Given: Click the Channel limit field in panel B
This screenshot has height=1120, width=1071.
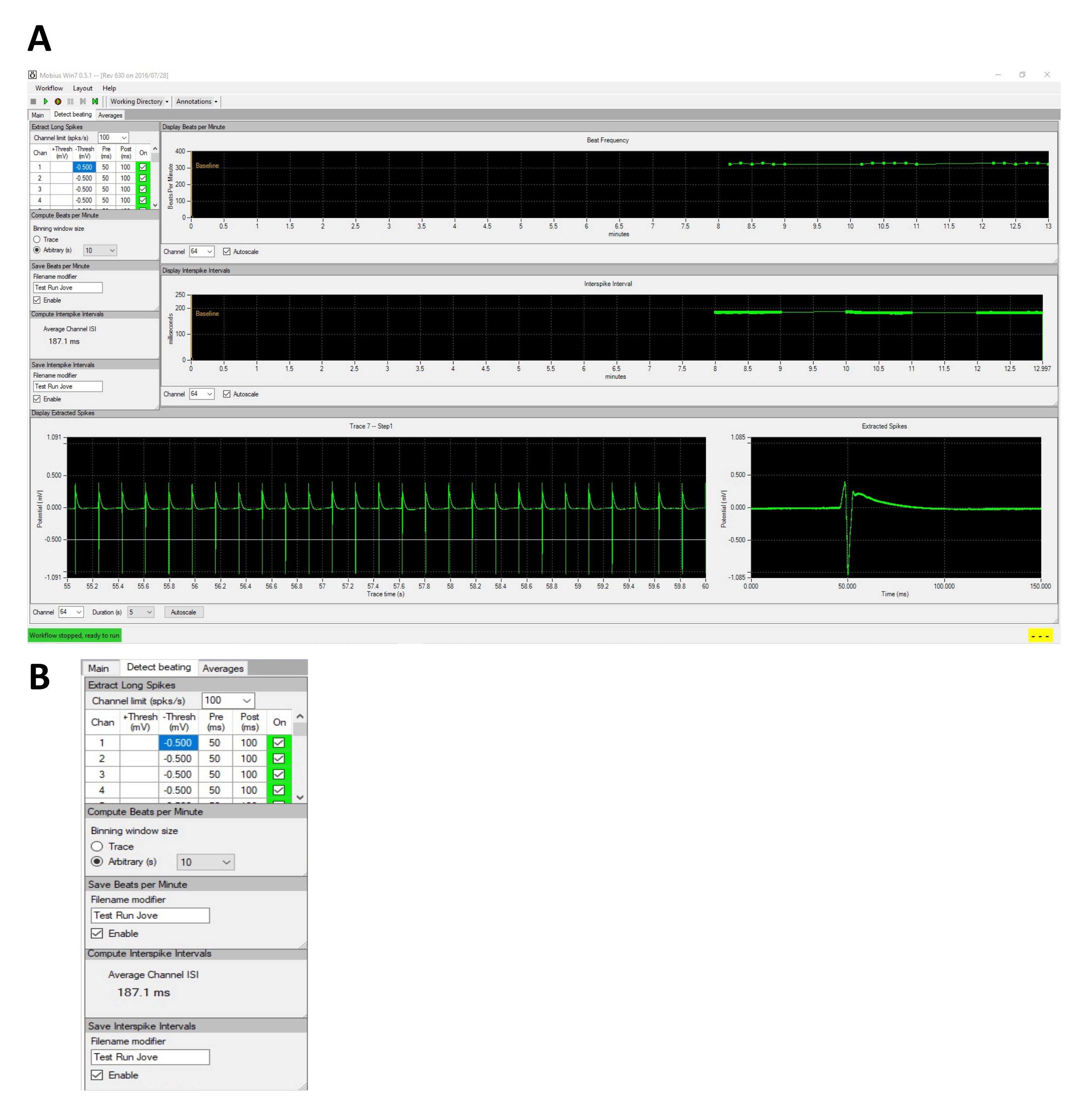Looking at the screenshot, I should pyautogui.click(x=228, y=700).
